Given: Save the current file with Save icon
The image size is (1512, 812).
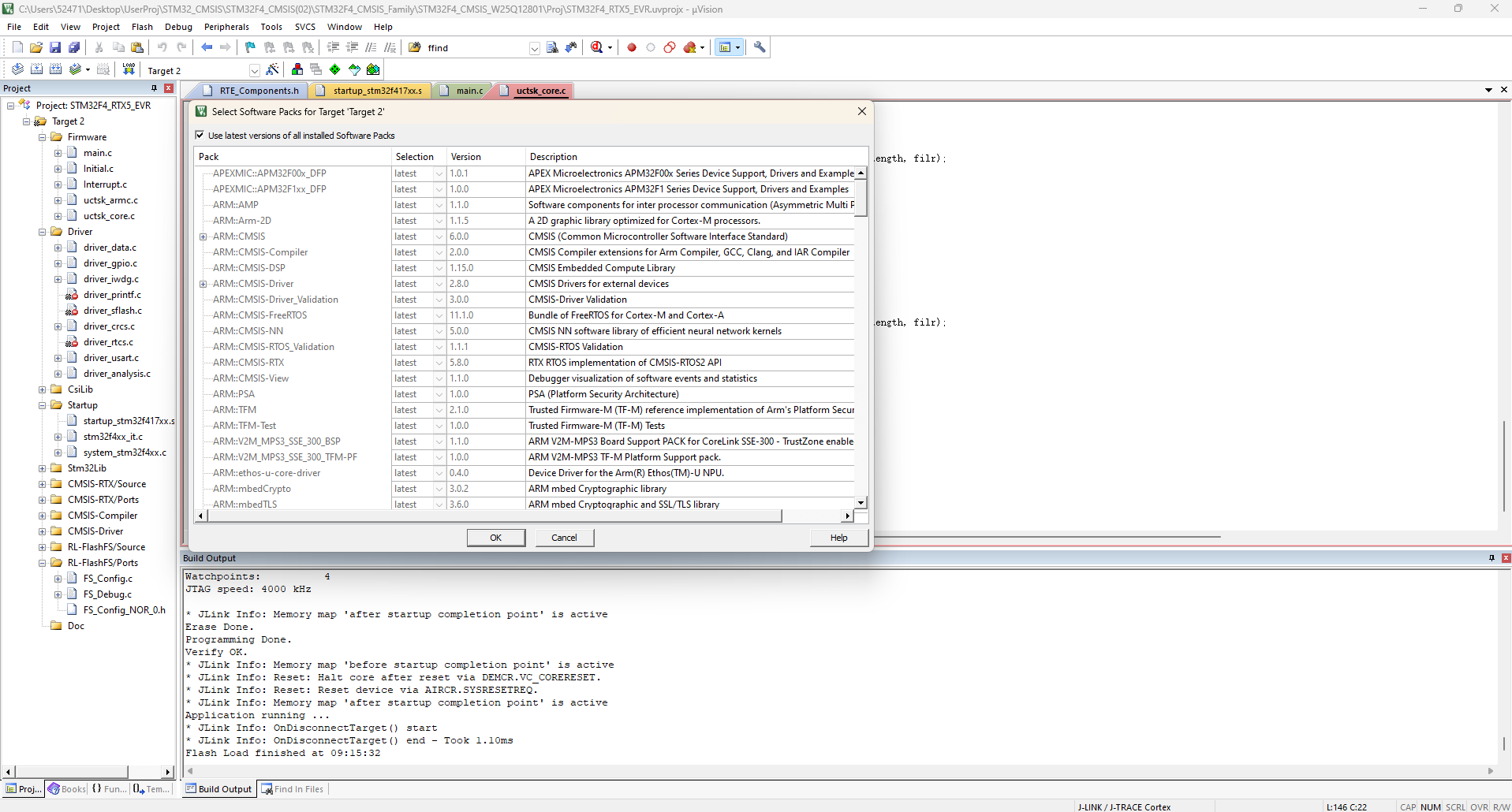Looking at the screenshot, I should point(55,47).
